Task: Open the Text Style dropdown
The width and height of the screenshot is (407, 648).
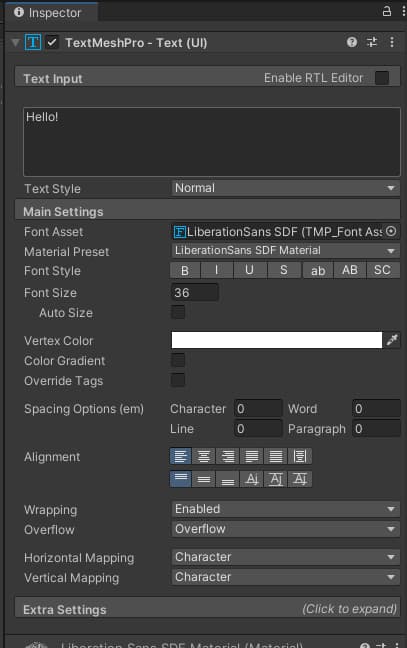Action: pos(286,188)
